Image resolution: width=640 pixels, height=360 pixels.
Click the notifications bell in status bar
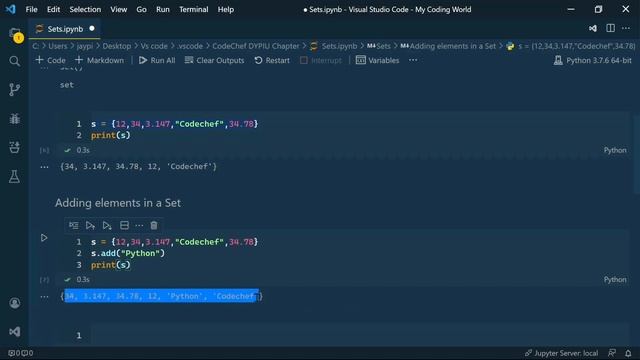pos(628,353)
